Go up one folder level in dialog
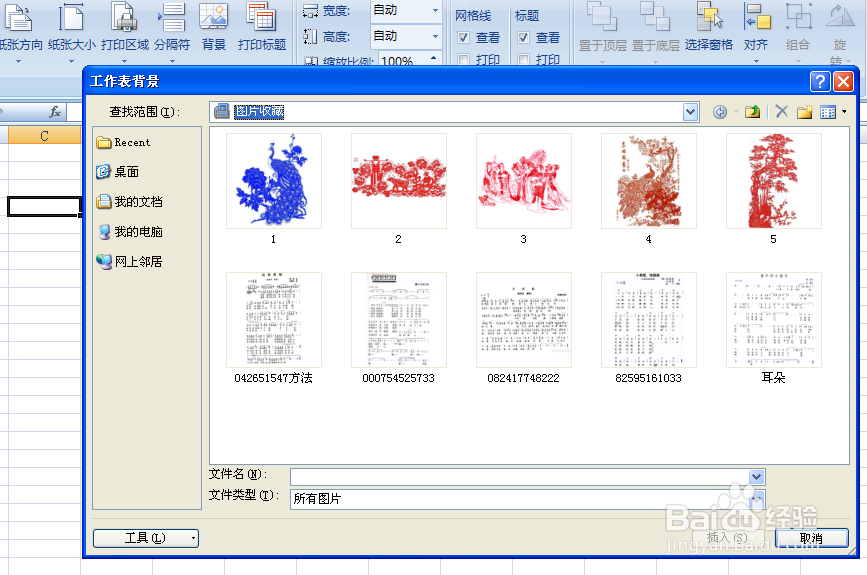867x575 pixels. 753,112
